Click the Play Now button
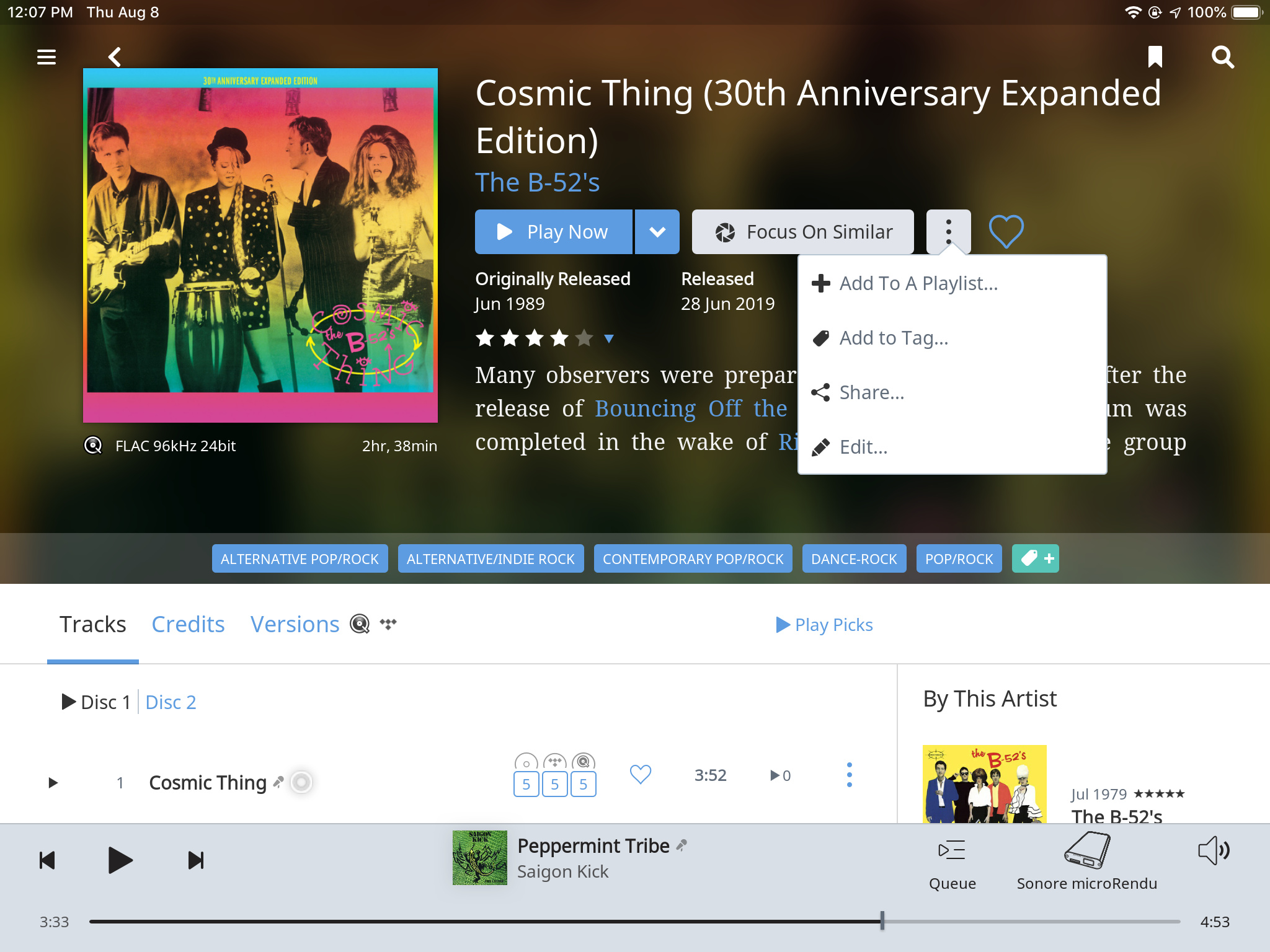Viewport: 1270px width, 952px height. (553, 232)
